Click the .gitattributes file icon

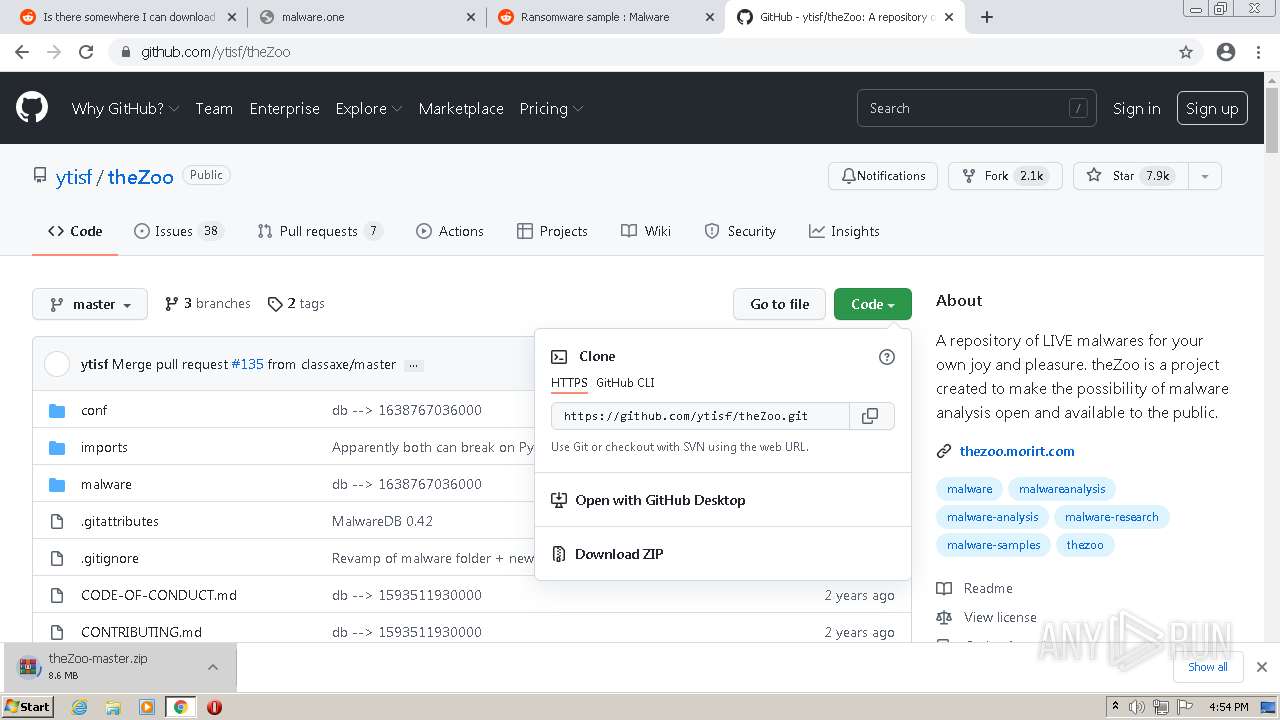coord(57,521)
